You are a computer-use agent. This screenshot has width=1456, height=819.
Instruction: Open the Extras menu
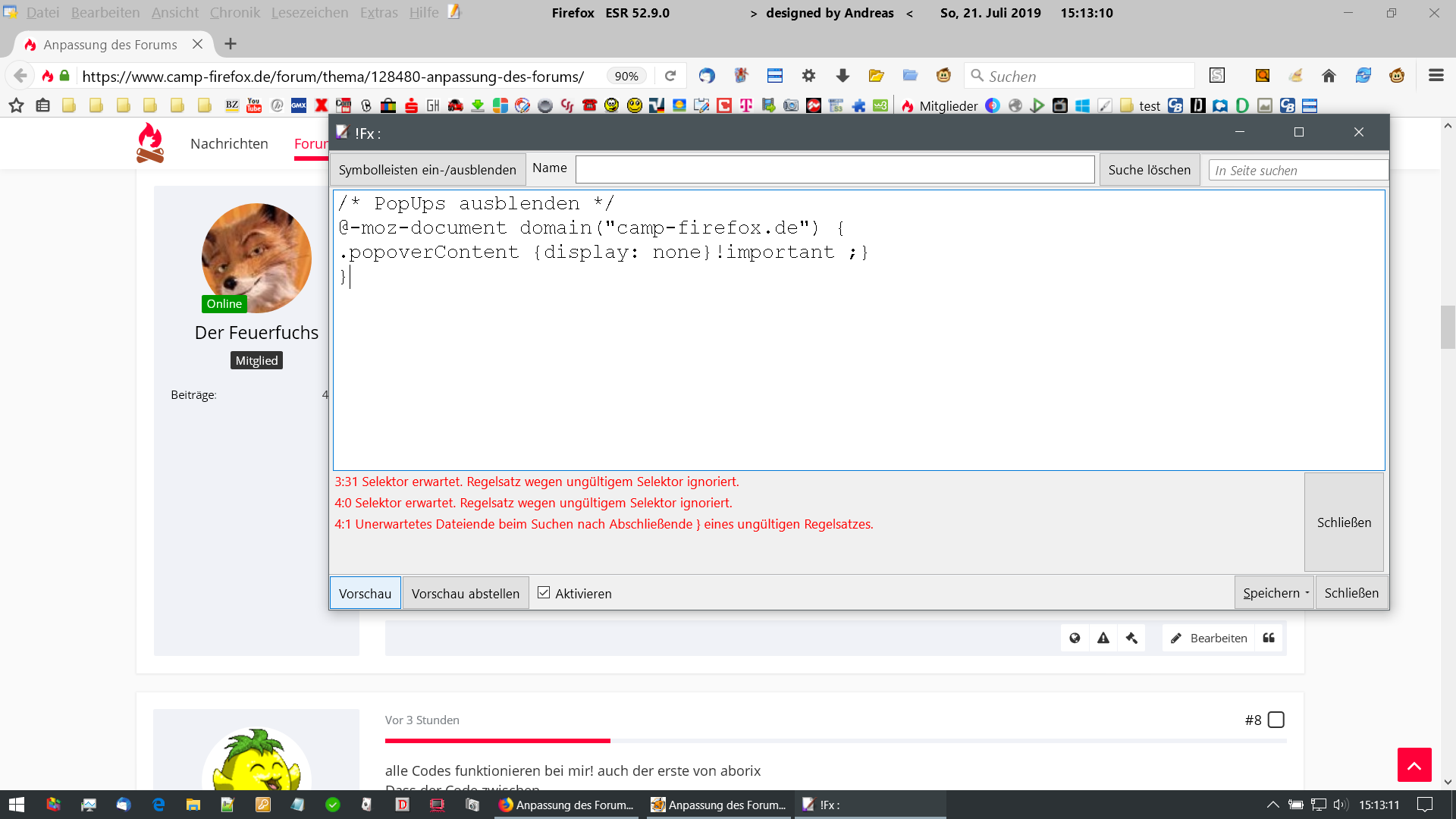(378, 13)
